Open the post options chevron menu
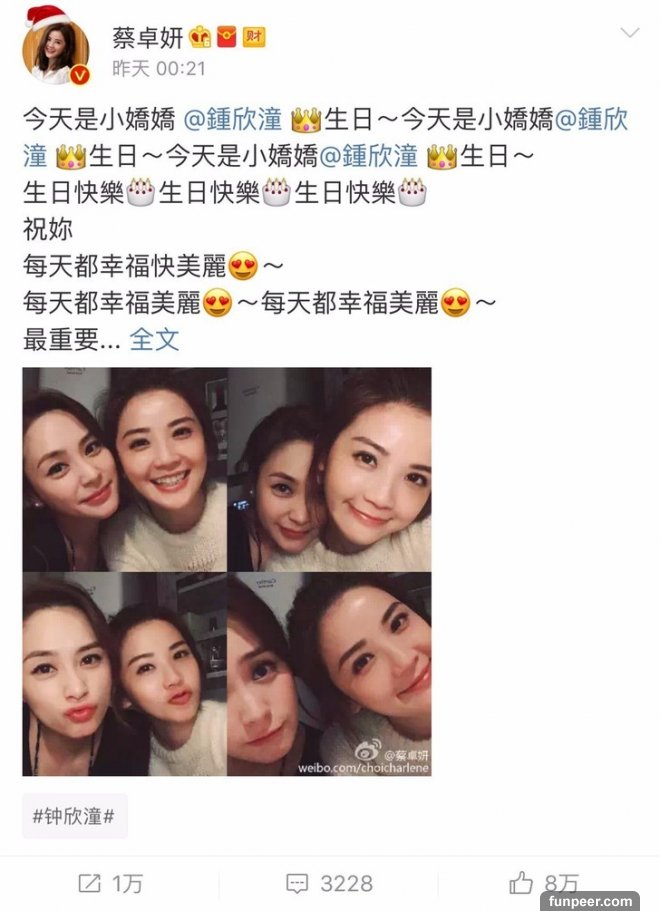Viewport: 660px width, 911px height. coord(630,33)
